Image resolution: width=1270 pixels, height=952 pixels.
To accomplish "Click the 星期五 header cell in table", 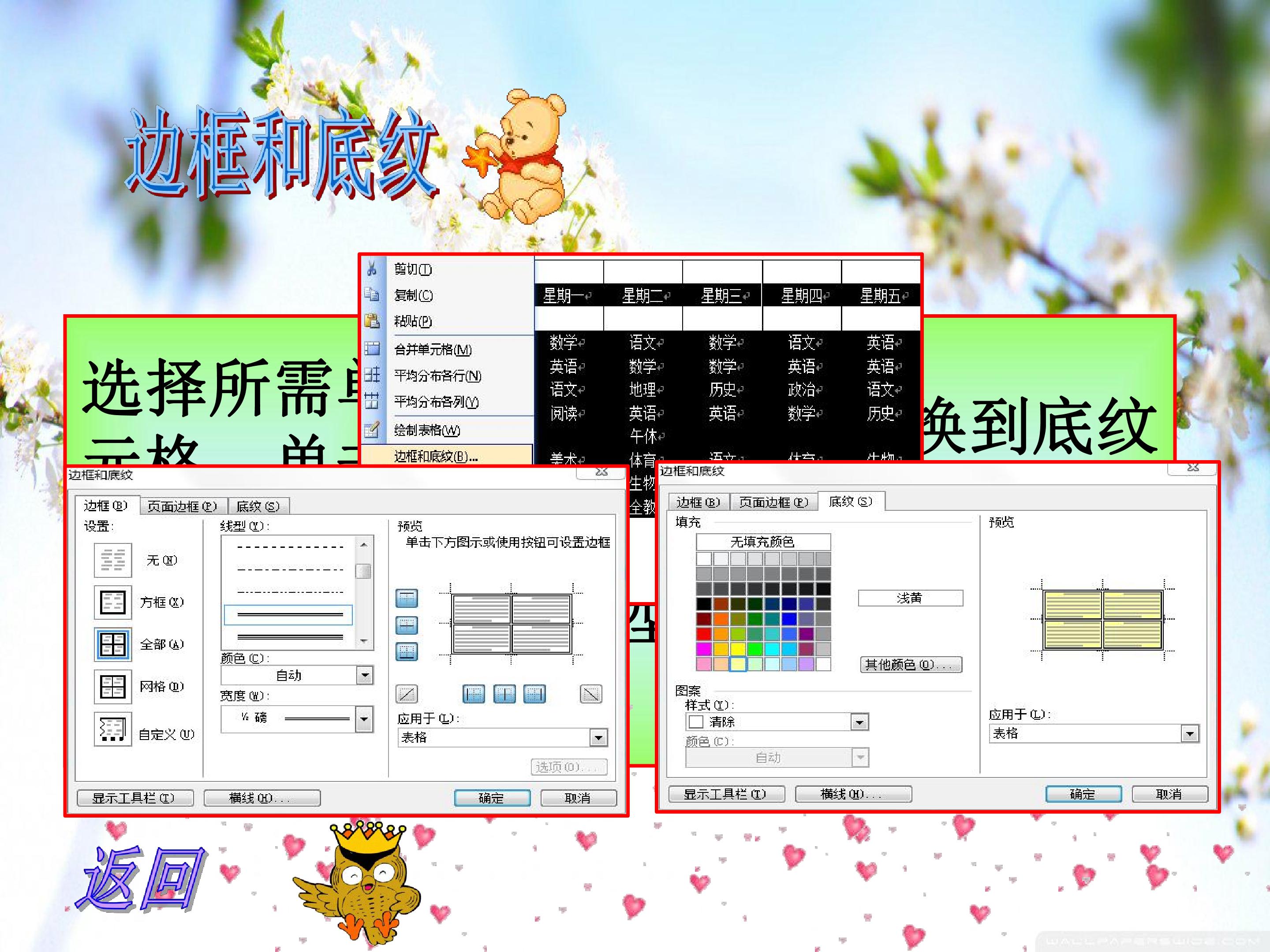I will coord(882,296).
